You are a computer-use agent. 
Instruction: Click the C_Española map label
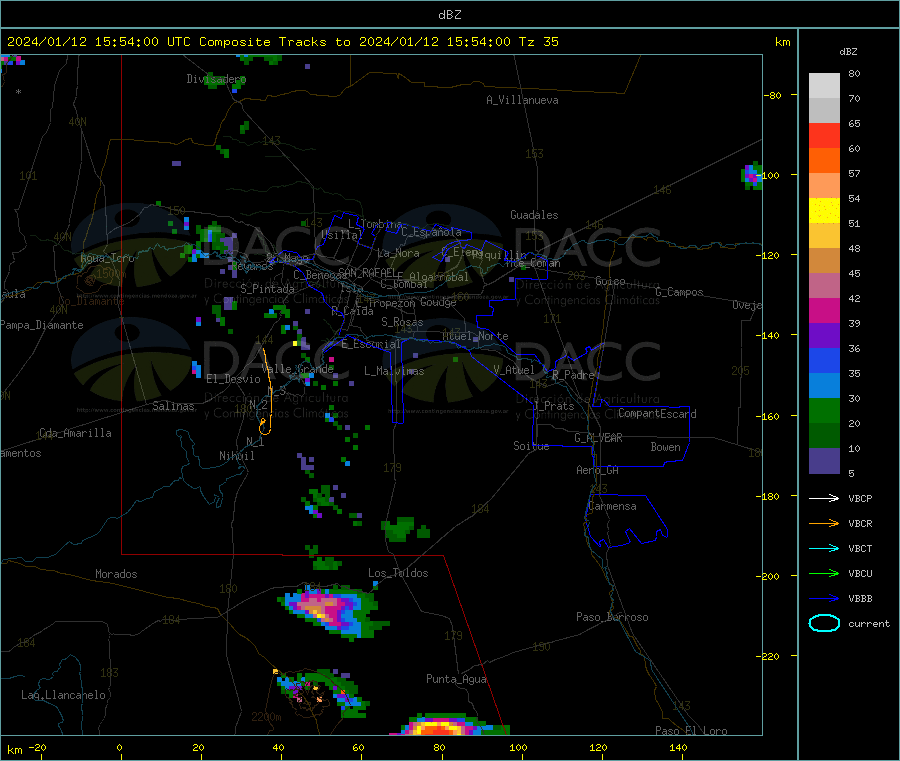coord(431,232)
